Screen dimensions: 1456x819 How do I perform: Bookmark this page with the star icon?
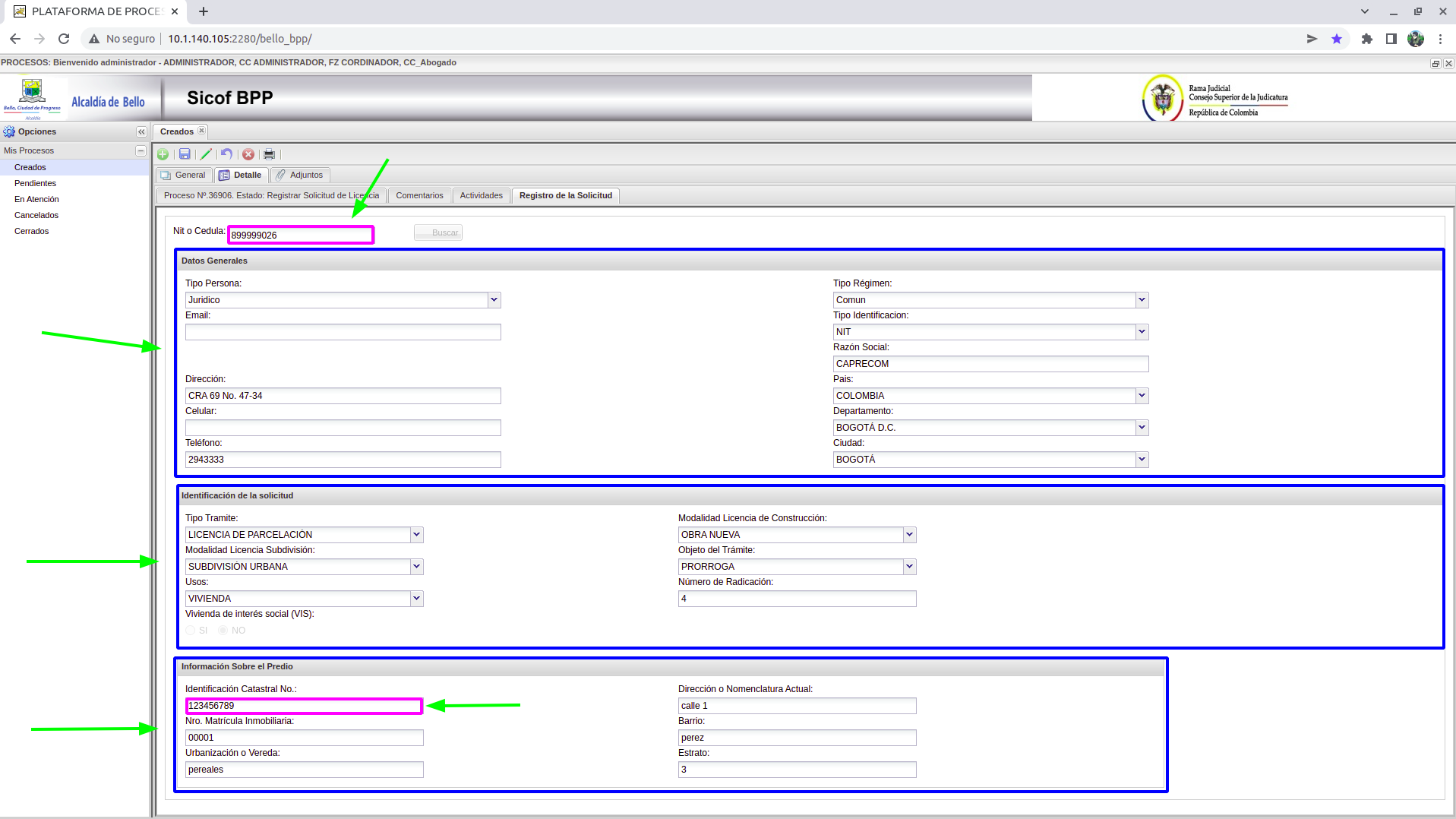[x=1337, y=39]
